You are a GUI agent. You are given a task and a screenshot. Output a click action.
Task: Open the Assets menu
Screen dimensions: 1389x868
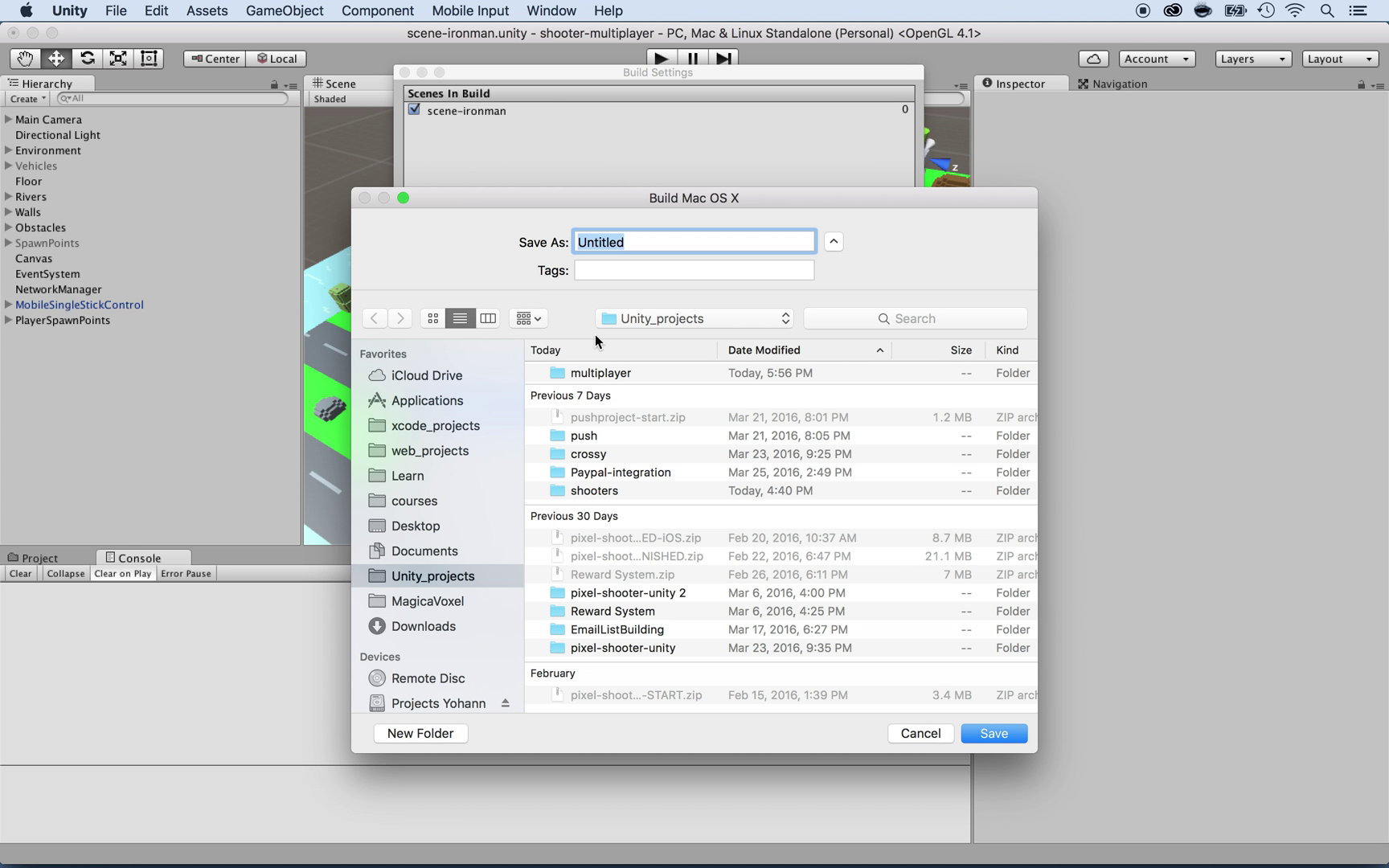coord(207,10)
